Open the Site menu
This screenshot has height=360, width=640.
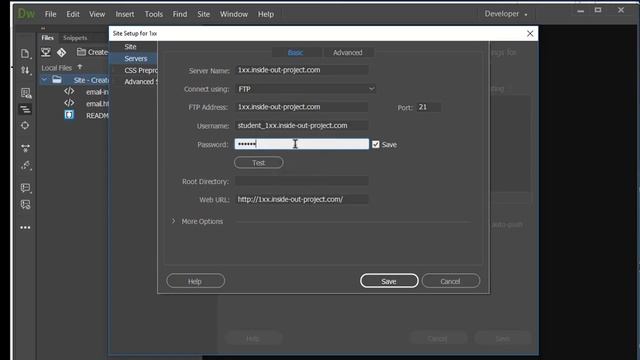(203, 14)
